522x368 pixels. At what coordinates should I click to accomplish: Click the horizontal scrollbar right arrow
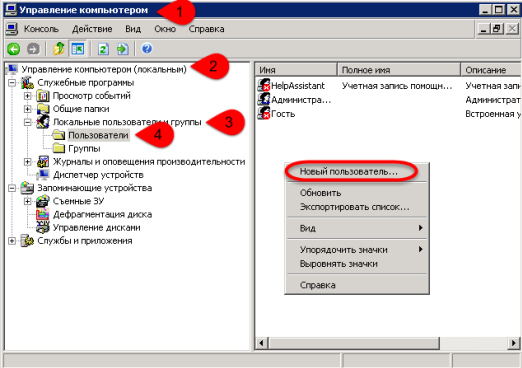click(513, 343)
